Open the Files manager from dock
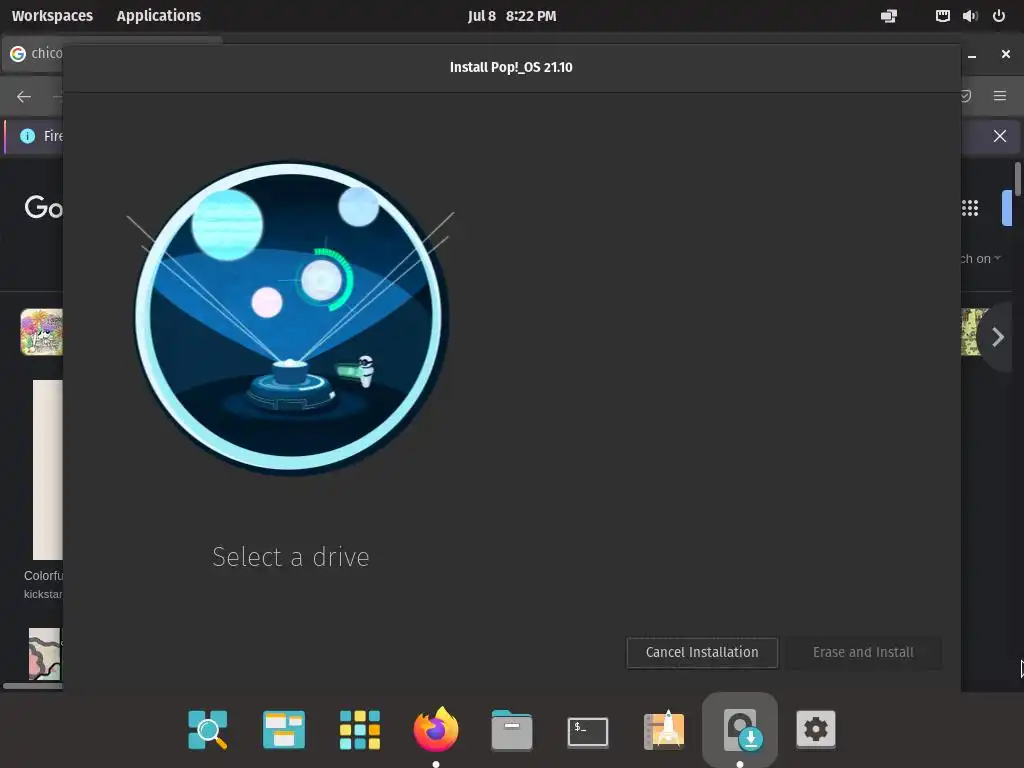 pos(512,729)
